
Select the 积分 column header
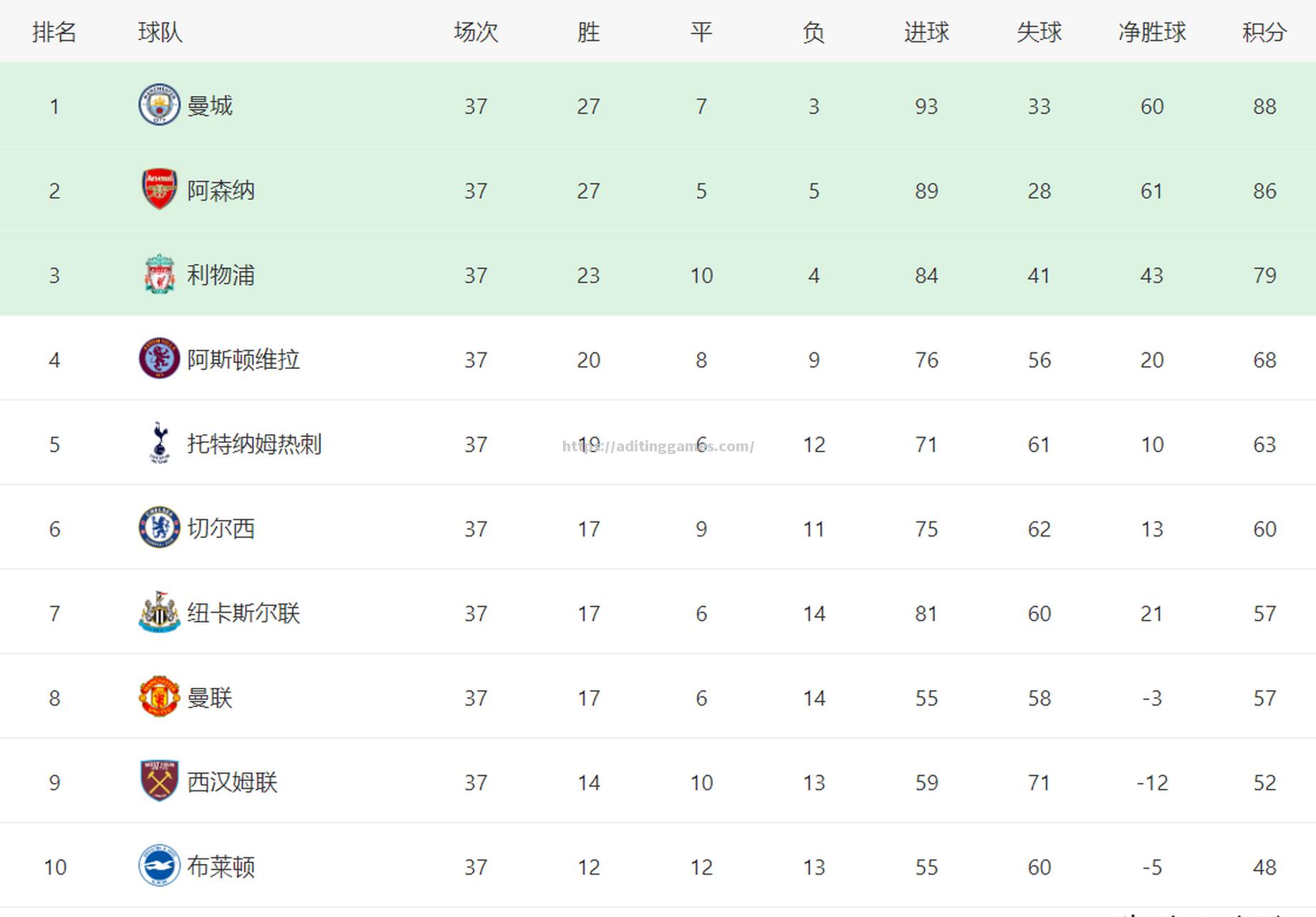tap(1264, 32)
